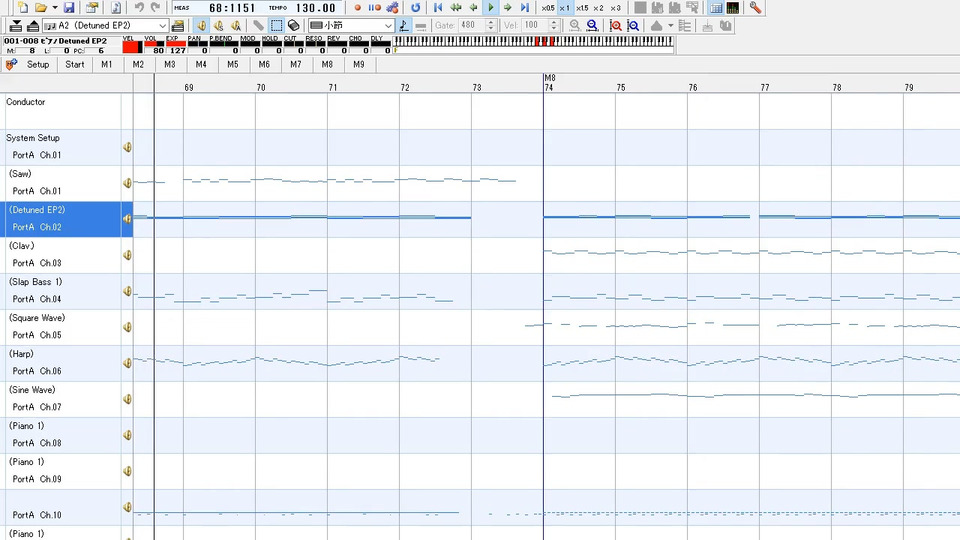Jump to the Start marker

[x=75, y=64]
